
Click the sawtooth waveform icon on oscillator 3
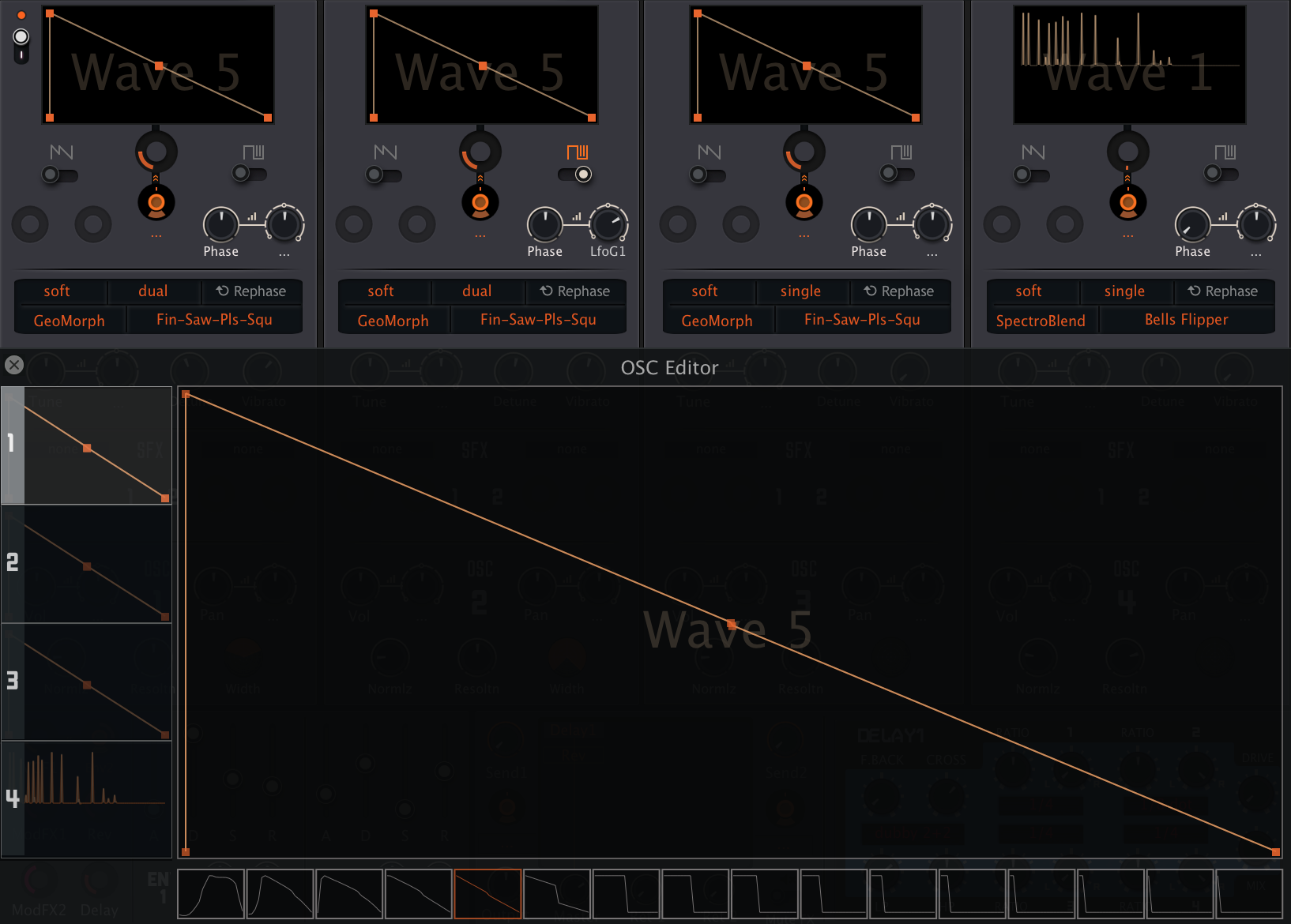click(x=709, y=152)
